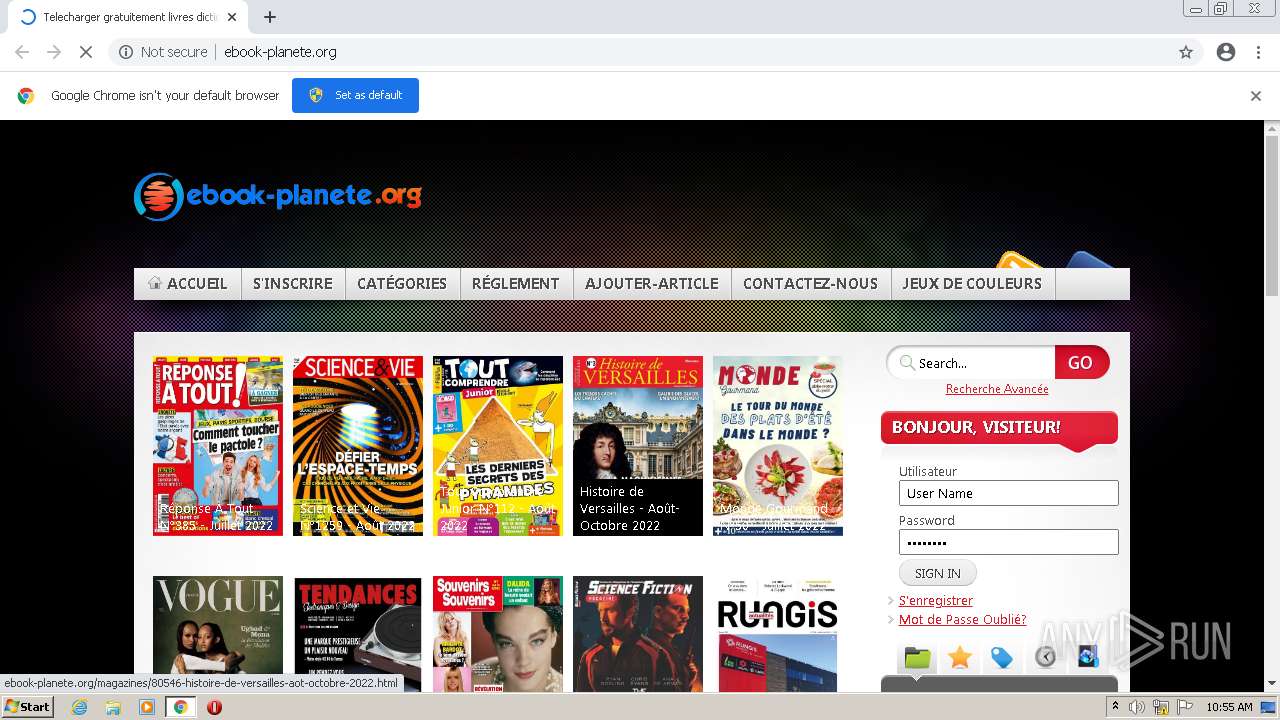Open Science Fiction magazine cover
Image resolution: width=1280 pixels, height=720 pixels.
638,634
